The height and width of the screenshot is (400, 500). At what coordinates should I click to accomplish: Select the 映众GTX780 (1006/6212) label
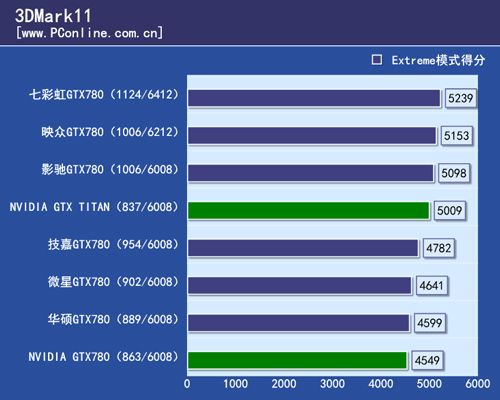pyautogui.click(x=110, y=132)
